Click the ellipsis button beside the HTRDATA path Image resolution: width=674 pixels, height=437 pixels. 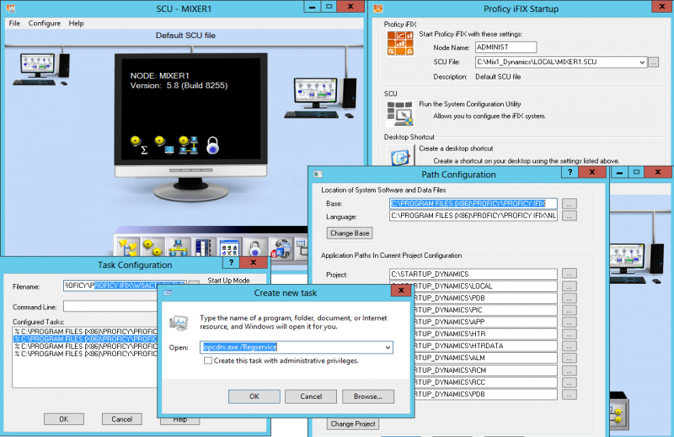(x=569, y=345)
